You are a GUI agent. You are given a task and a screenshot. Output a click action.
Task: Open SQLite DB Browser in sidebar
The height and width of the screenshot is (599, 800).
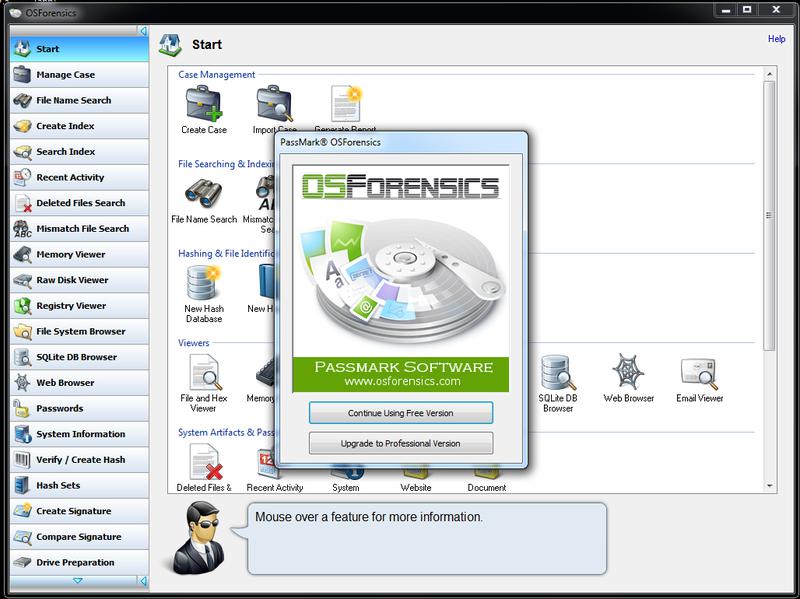(80, 357)
